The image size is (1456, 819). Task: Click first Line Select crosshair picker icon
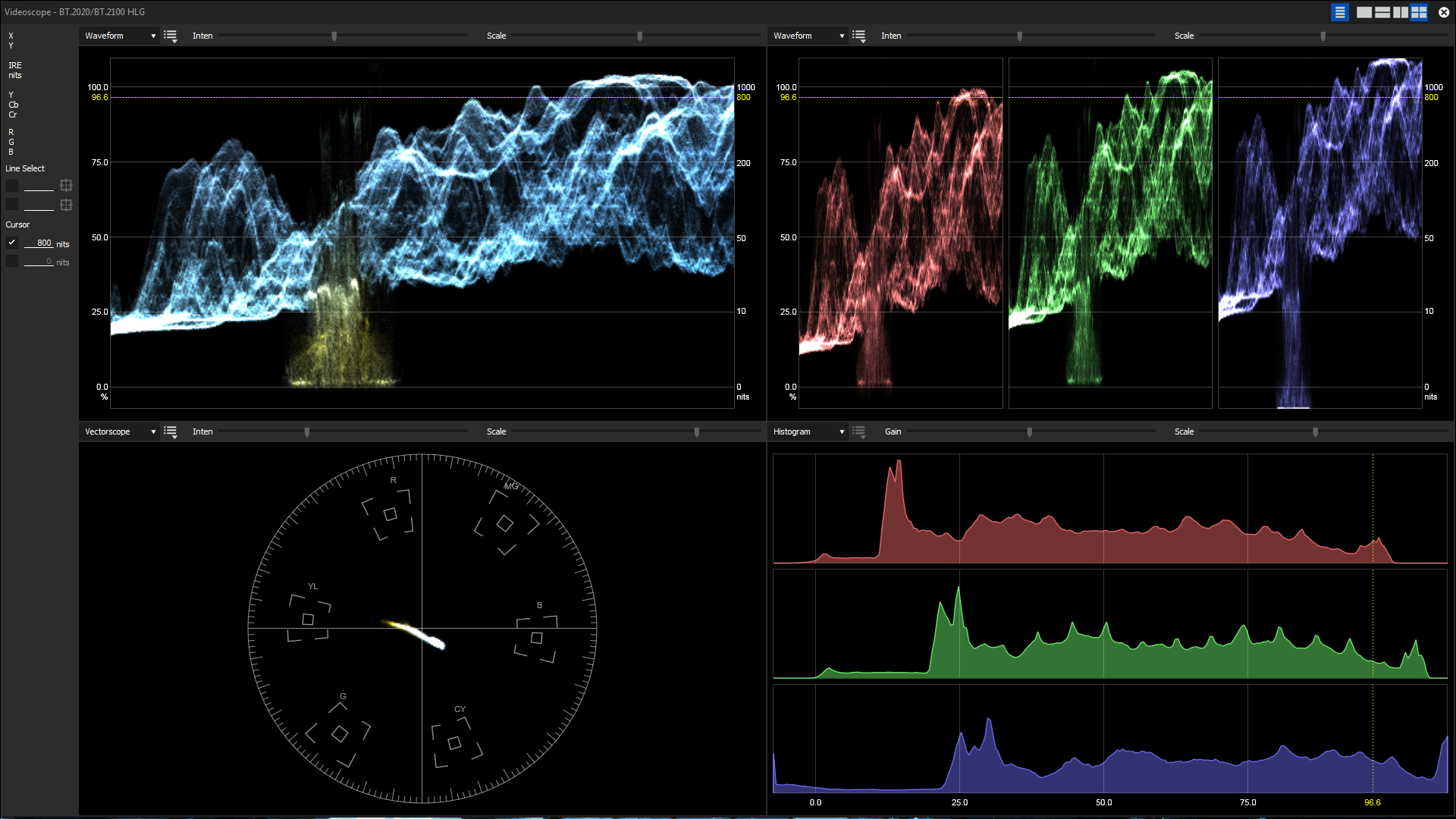coord(66,185)
